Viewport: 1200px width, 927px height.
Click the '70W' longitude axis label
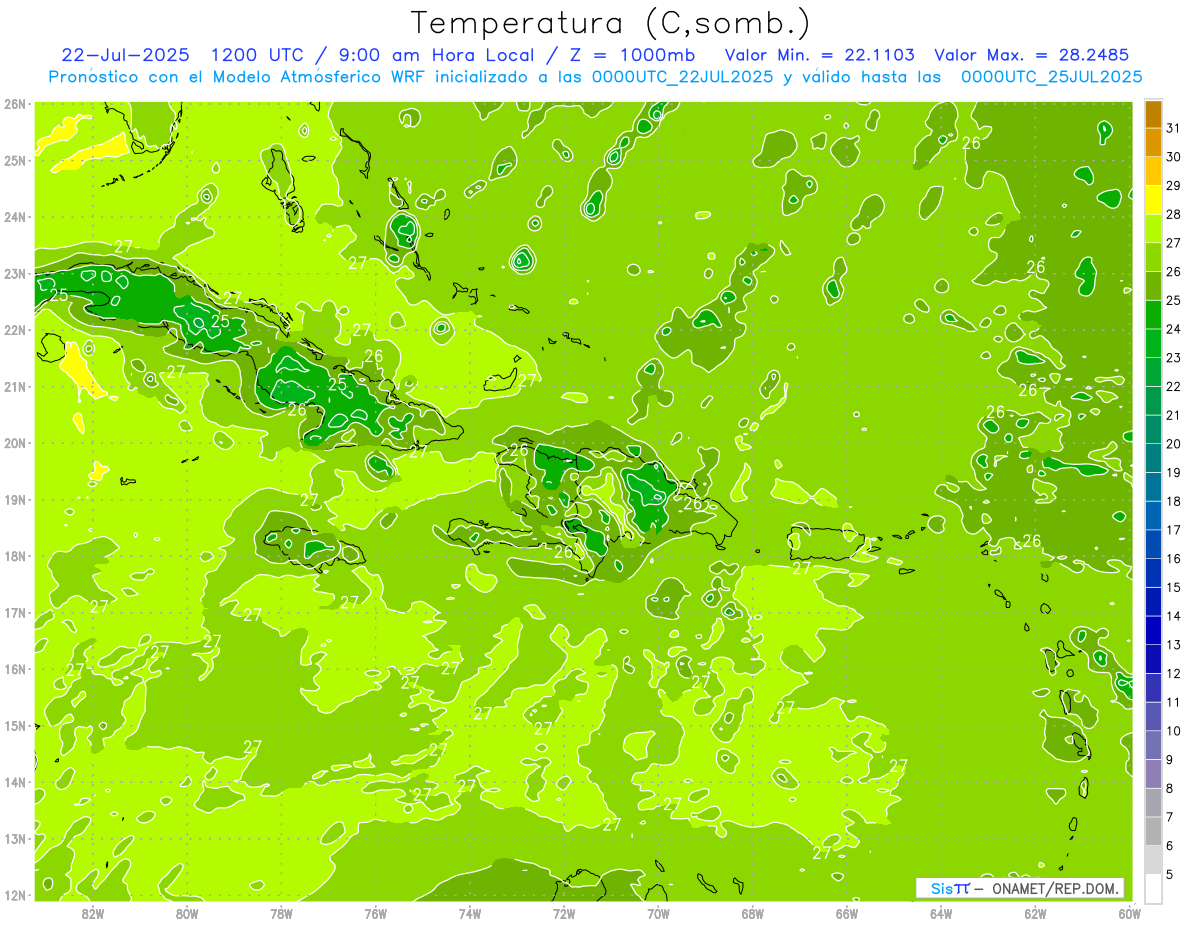coord(658,913)
